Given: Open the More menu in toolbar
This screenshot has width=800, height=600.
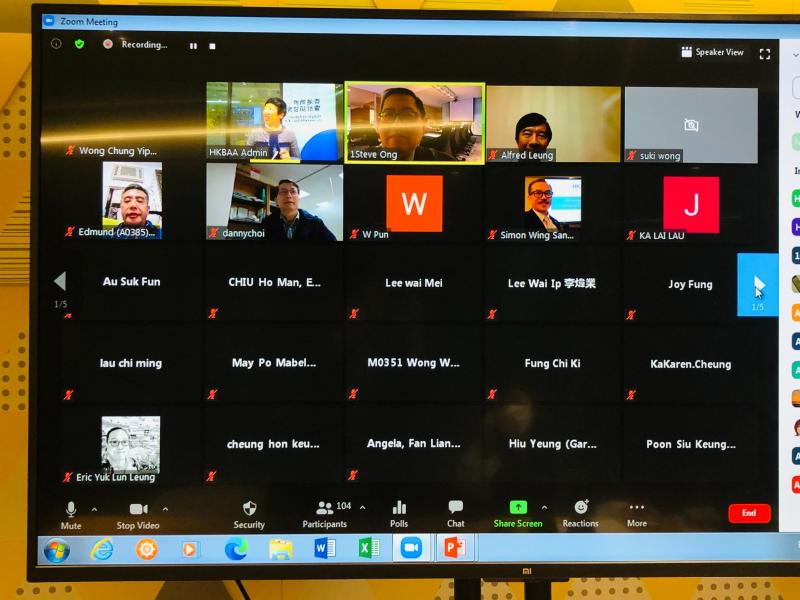Looking at the screenshot, I should 637,513.
